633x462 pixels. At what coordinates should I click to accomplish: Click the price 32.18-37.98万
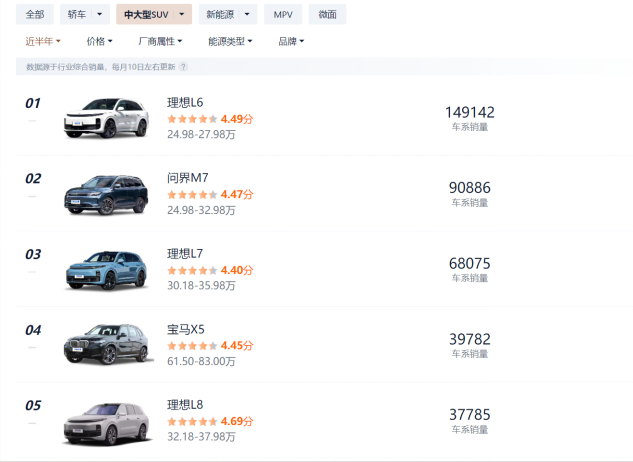coord(201,437)
